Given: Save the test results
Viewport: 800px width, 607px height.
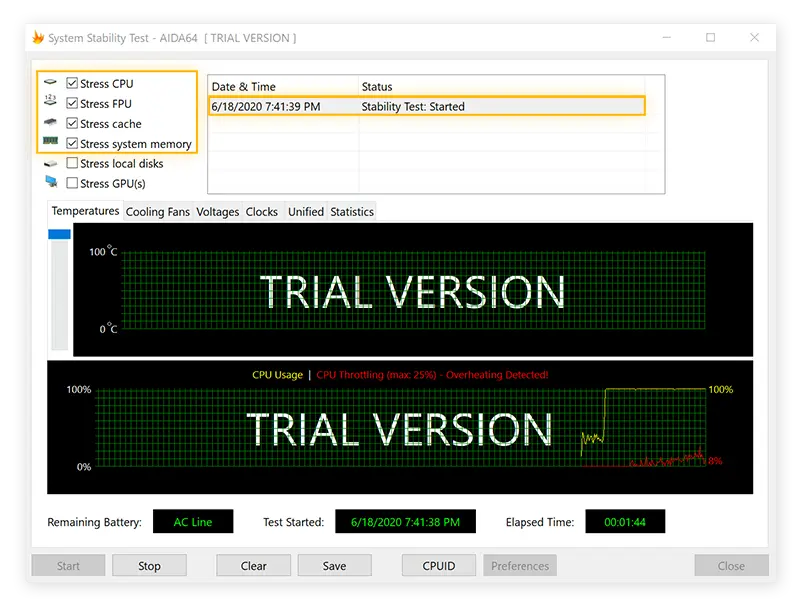Looking at the screenshot, I should [335, 566].
